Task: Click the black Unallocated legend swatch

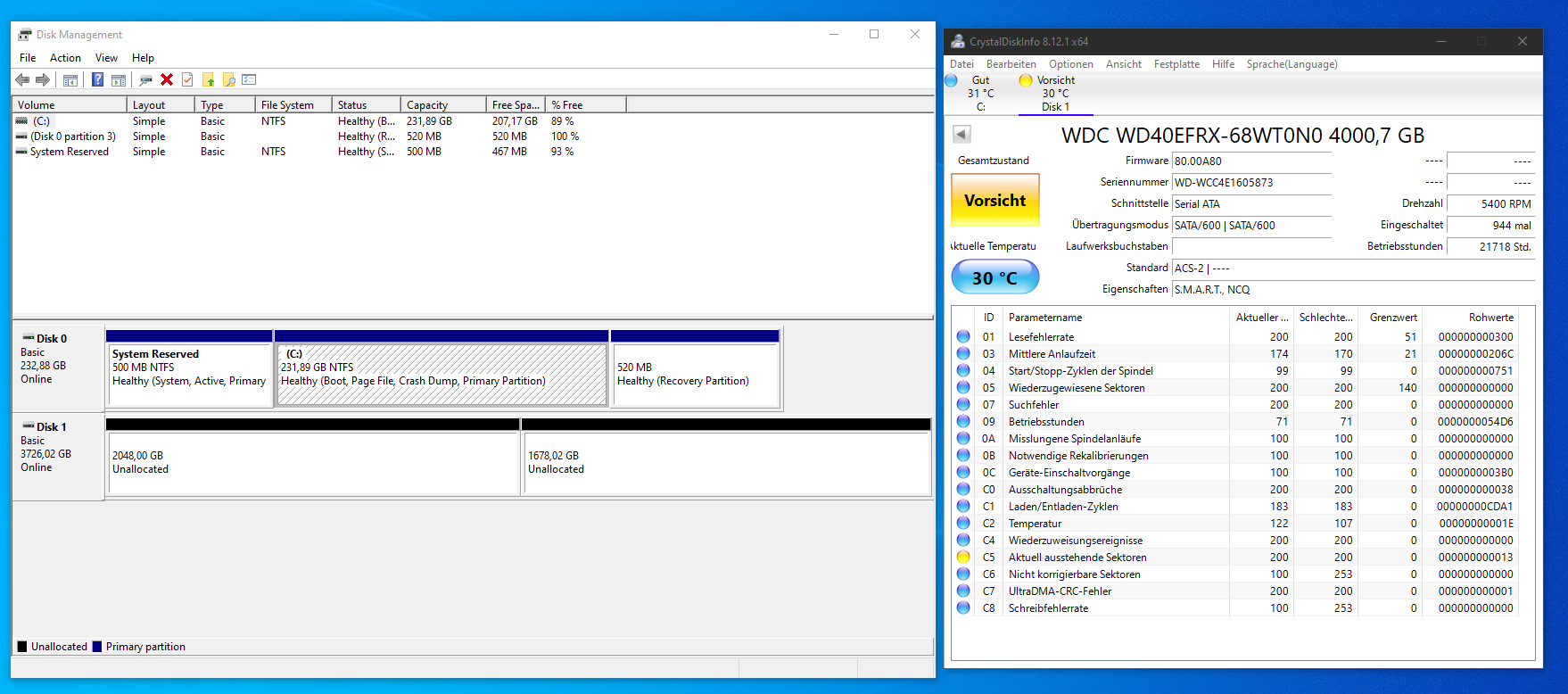Action: pos(22,647)
